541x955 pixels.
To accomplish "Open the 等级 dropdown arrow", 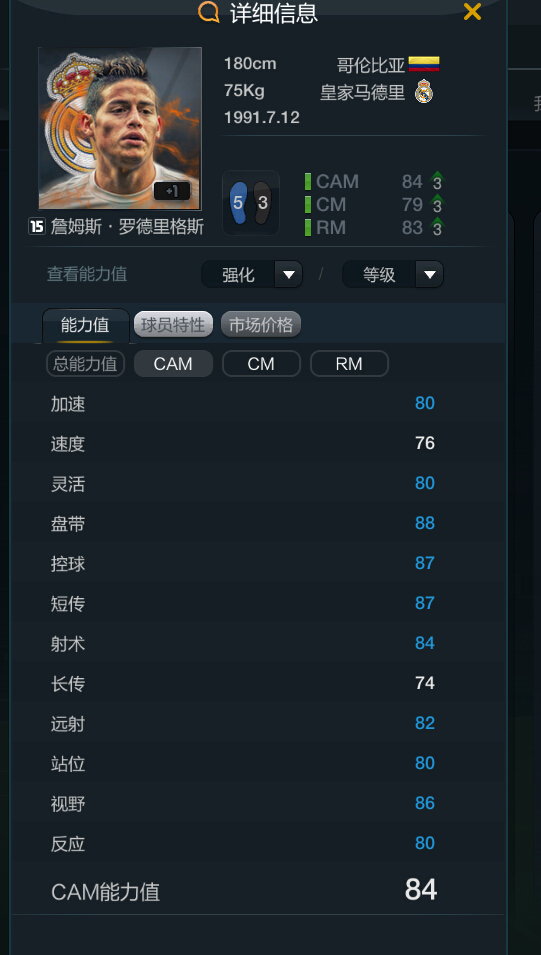I will [430, 275].
